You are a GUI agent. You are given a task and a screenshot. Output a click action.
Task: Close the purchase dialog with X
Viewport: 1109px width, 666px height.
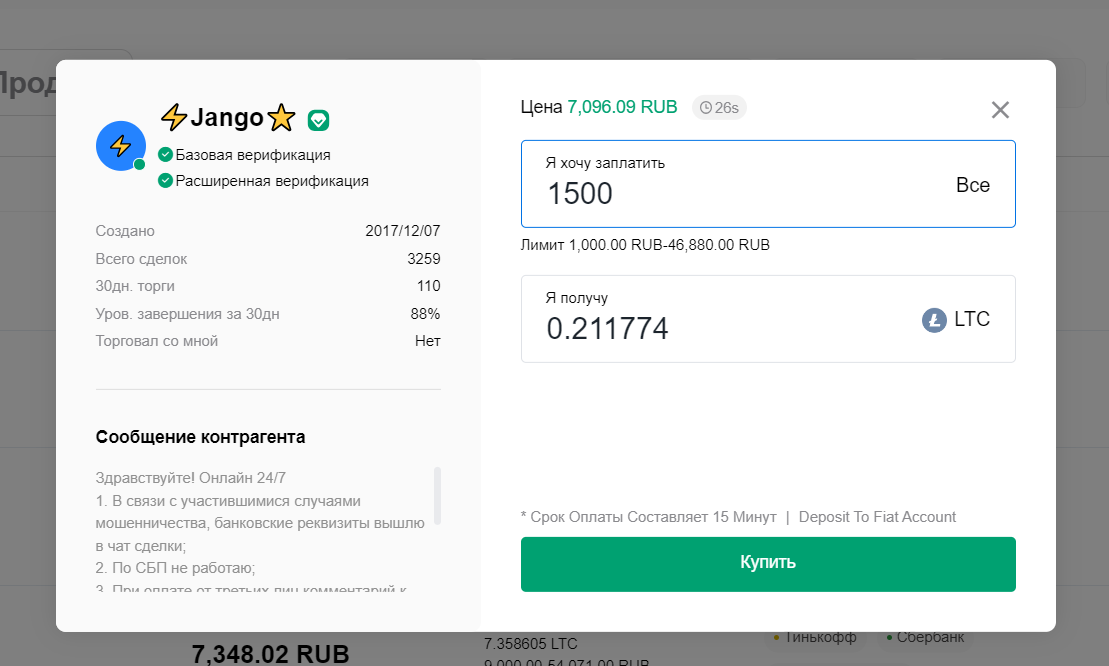pyautogui.click(x=1000, y=110)
